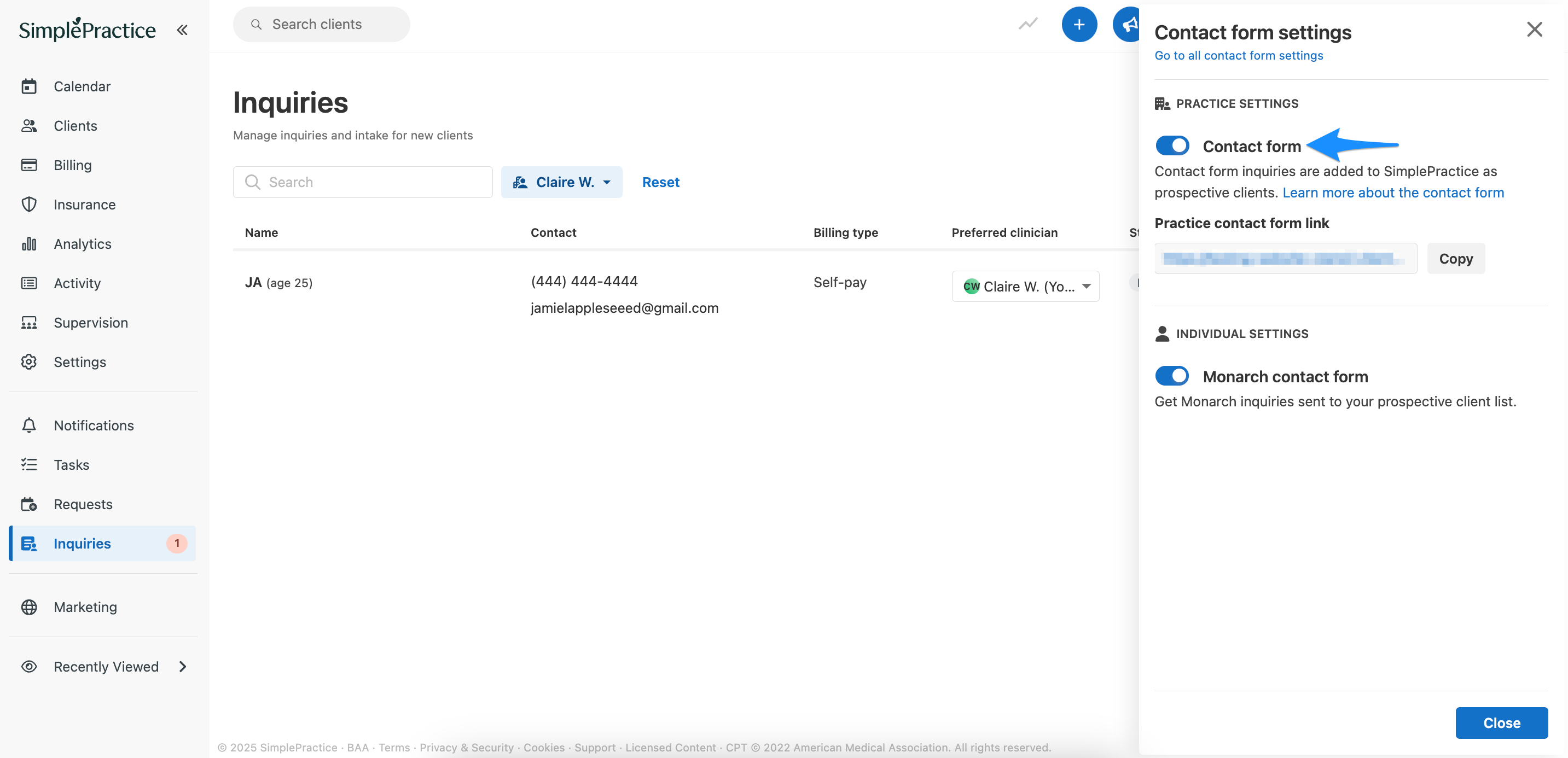Open Insurance in the sidebar

85,205
